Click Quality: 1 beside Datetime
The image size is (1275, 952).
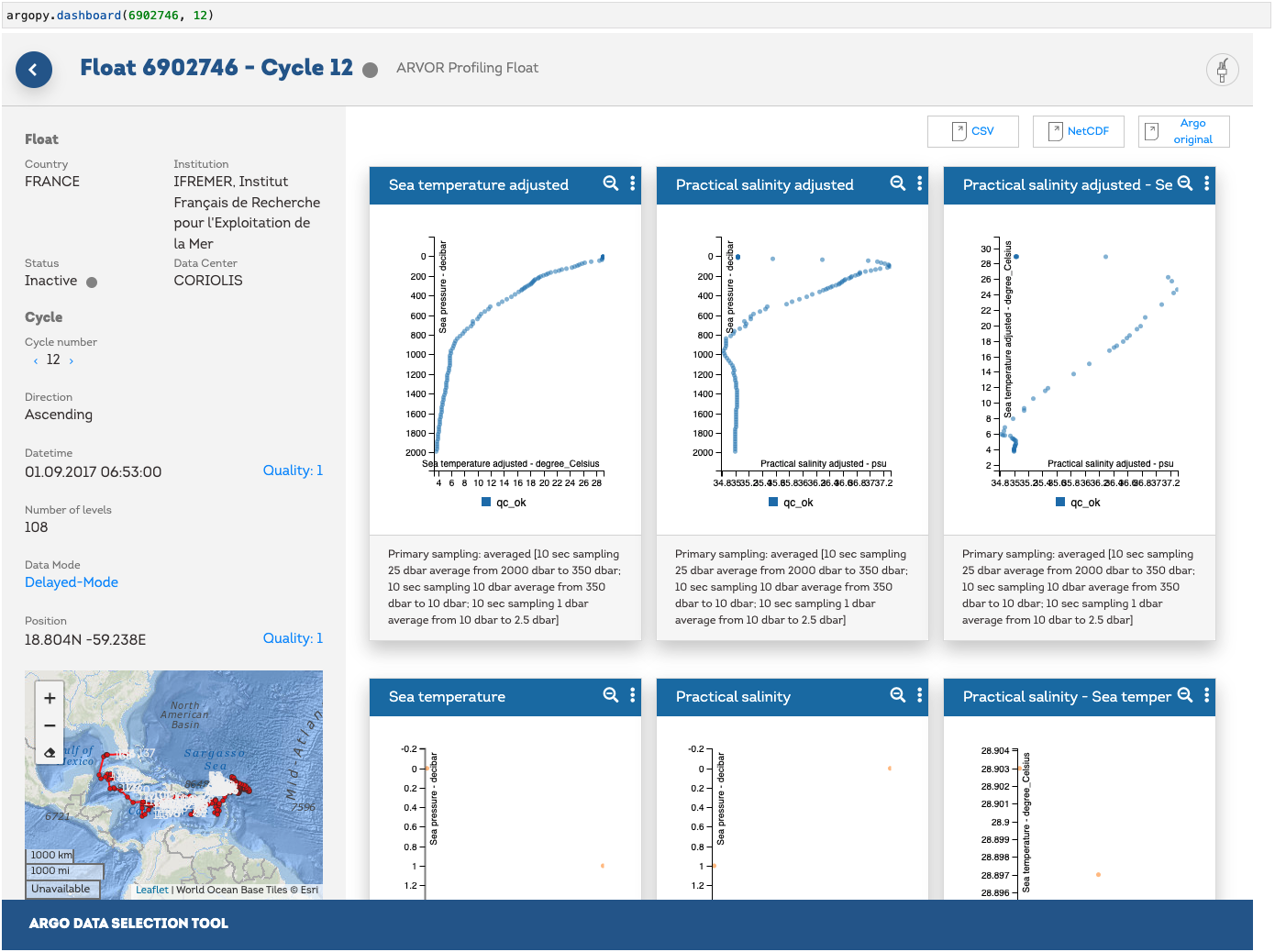coord(293,470)
